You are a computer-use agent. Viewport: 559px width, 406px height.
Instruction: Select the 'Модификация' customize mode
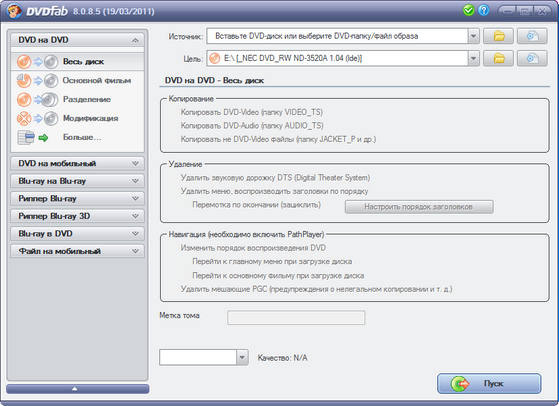click(78, 118)
